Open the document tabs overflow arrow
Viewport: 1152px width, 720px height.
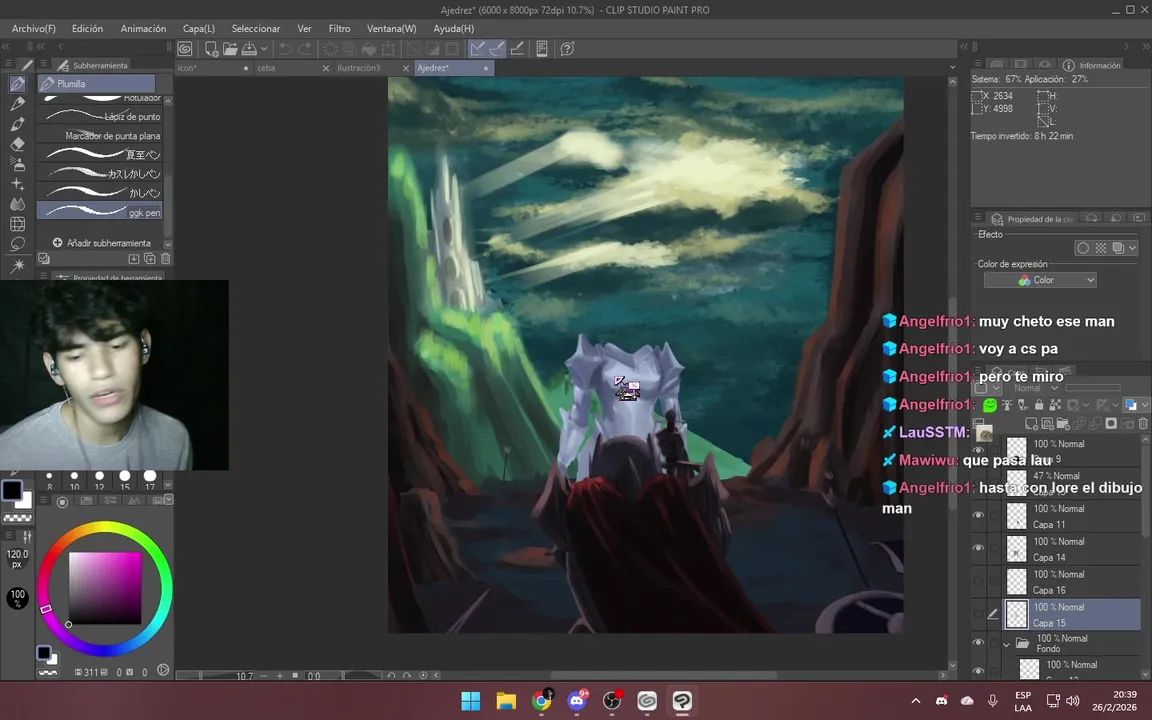(953, 68)
